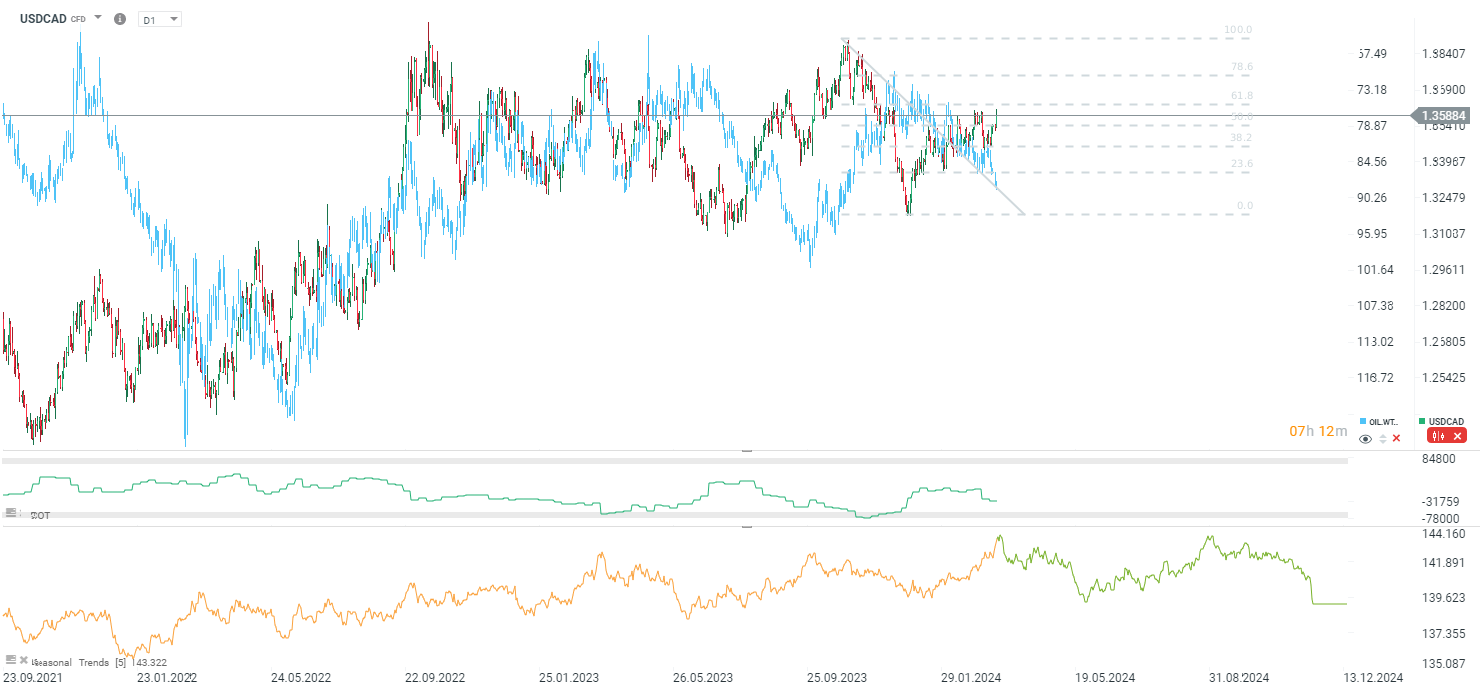This screenshot has width=1482, height=694.
Task: Change USDCAD chart type via candlestick icon
Action: [1439, 436]
